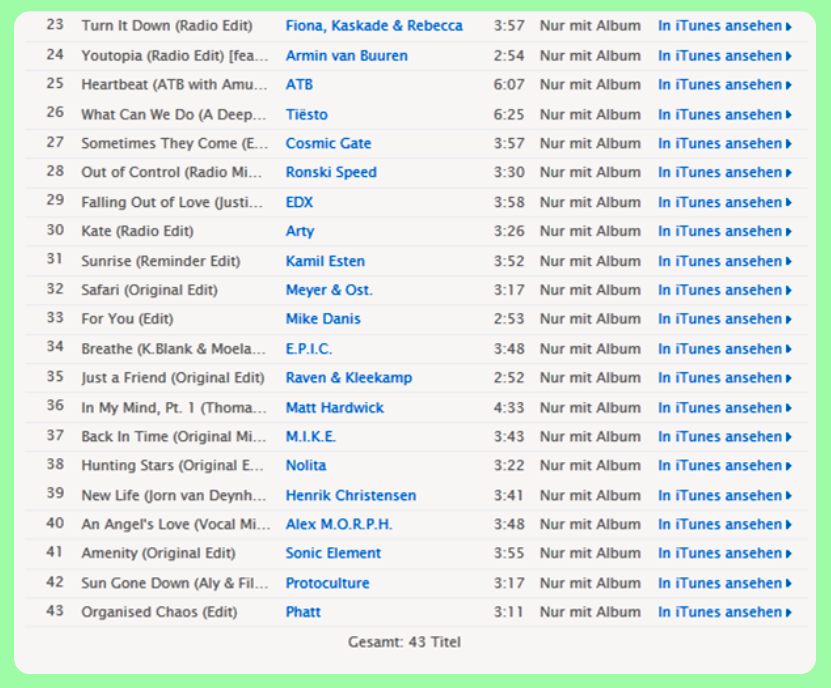Open the Tiësto artist link

(x=307, y=114)
